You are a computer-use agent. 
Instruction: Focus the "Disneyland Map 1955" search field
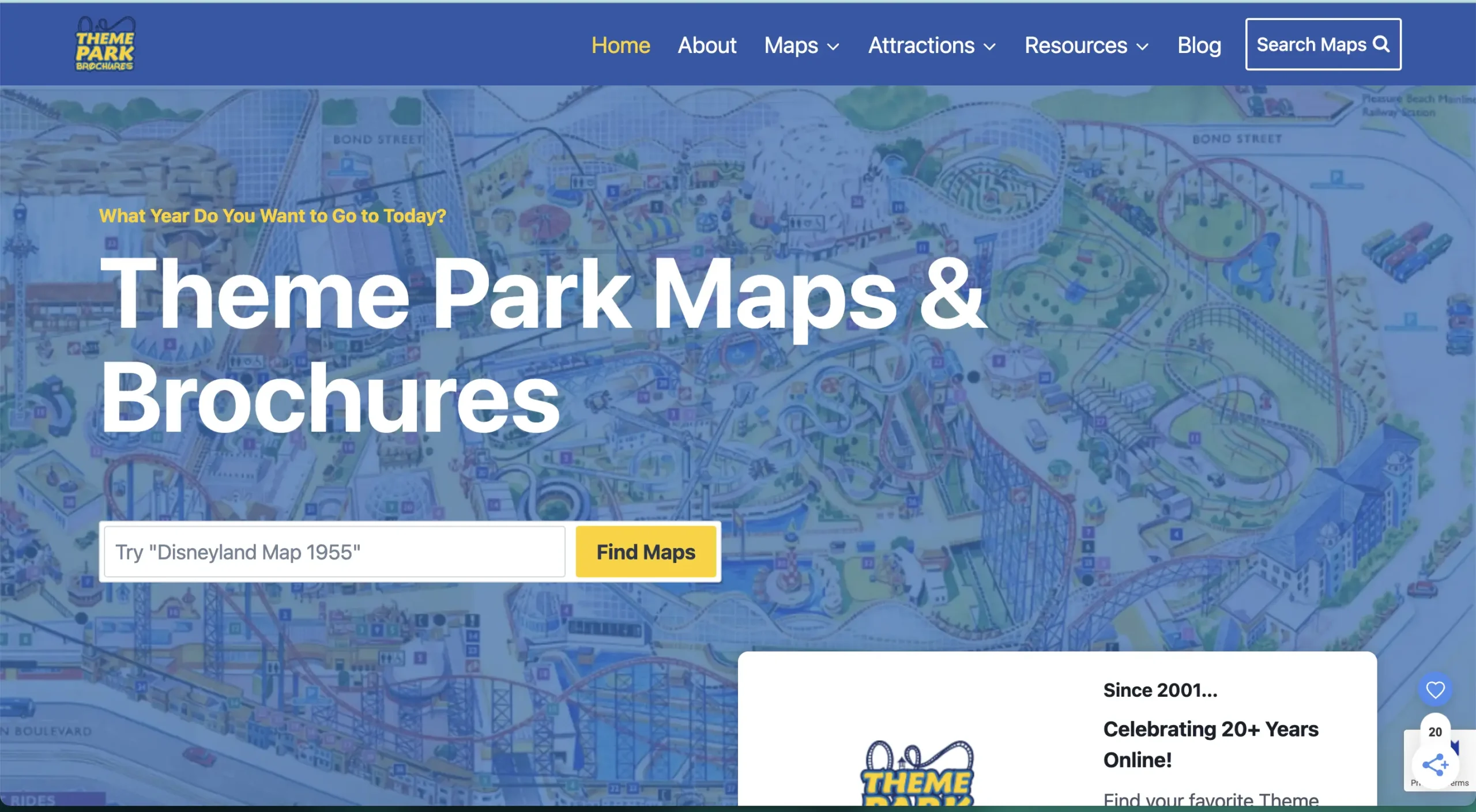pyautogui.click(x=334, y=552)
